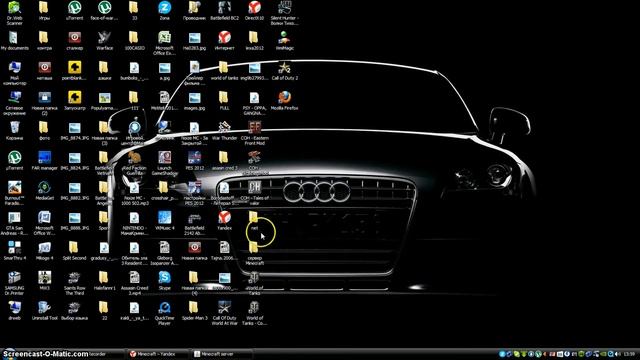Open the MediaGet application icon

[44, 191]
